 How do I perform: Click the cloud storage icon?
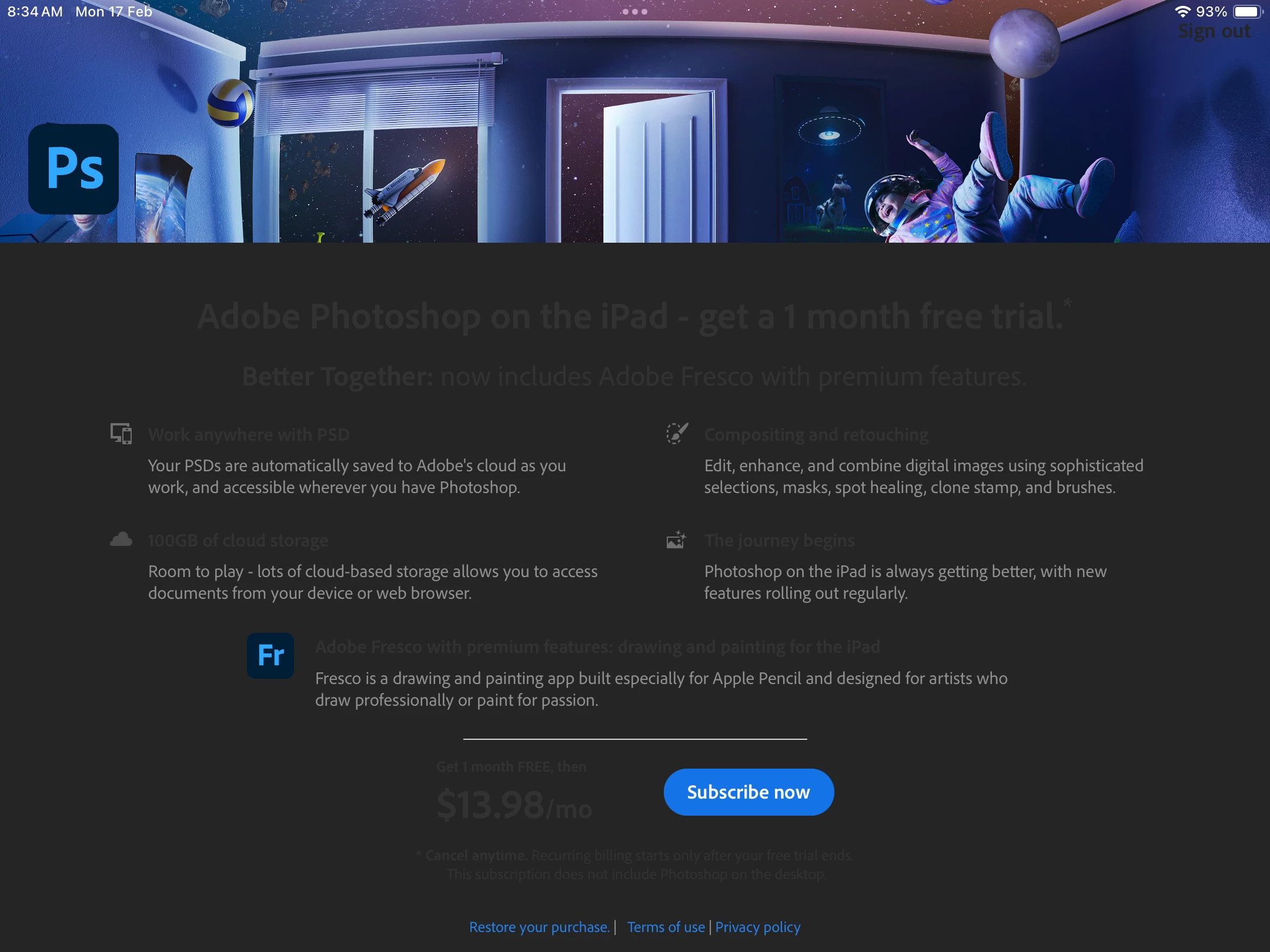121,539
